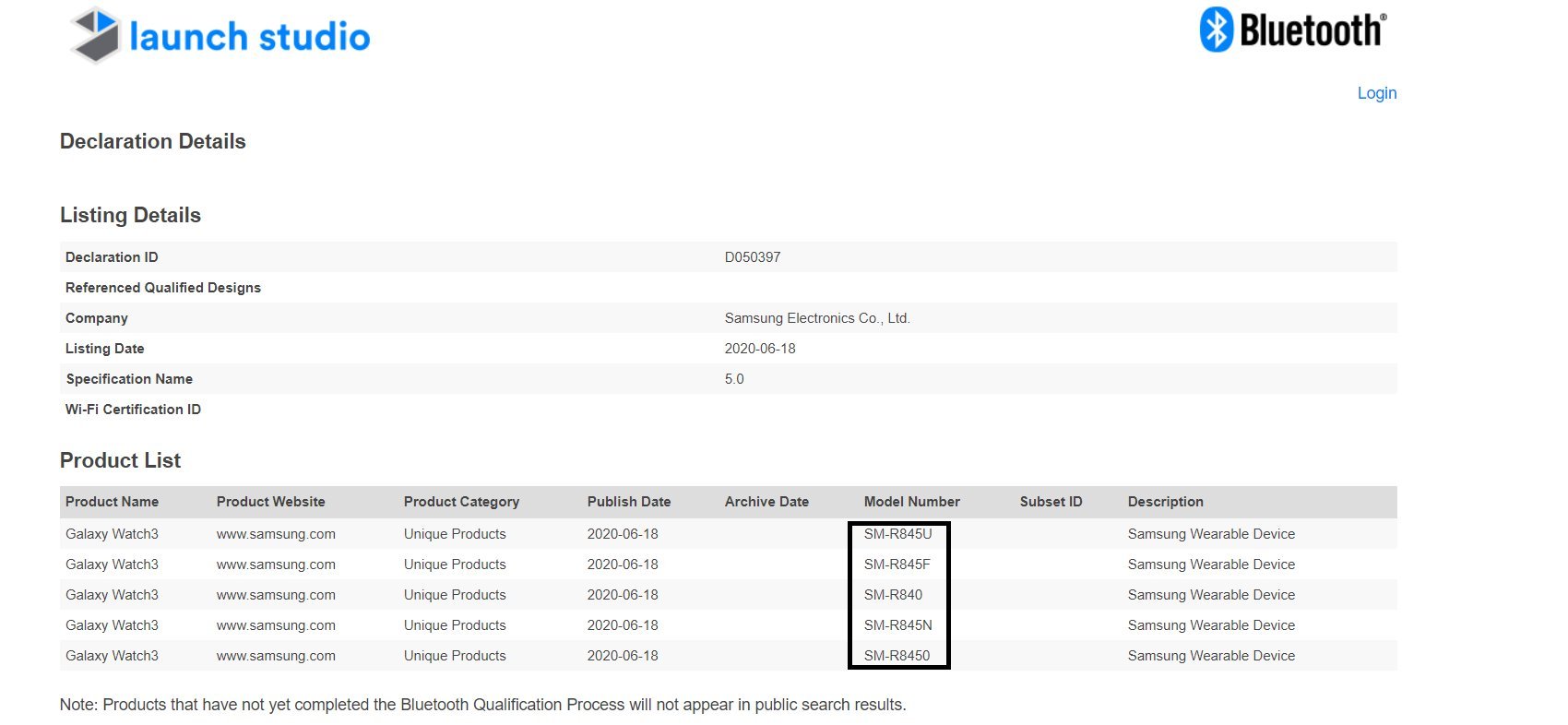Open the Login link
The image size is (1568, 725).
tap(1376, 93)
